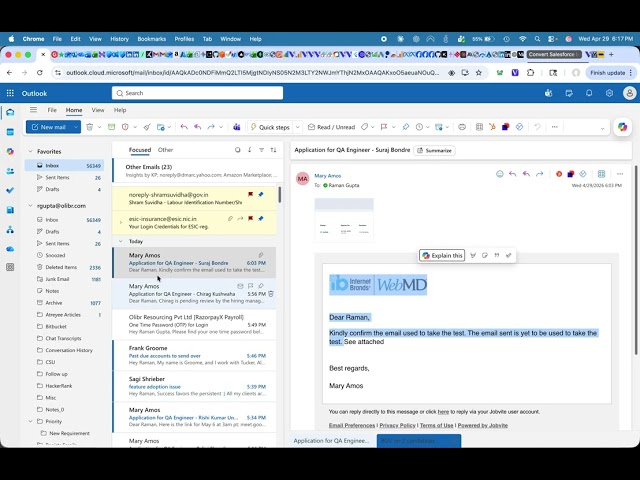Open notifications bell in Outlook header
Viewport: 640px width, 480px height.
coord(589,93)
